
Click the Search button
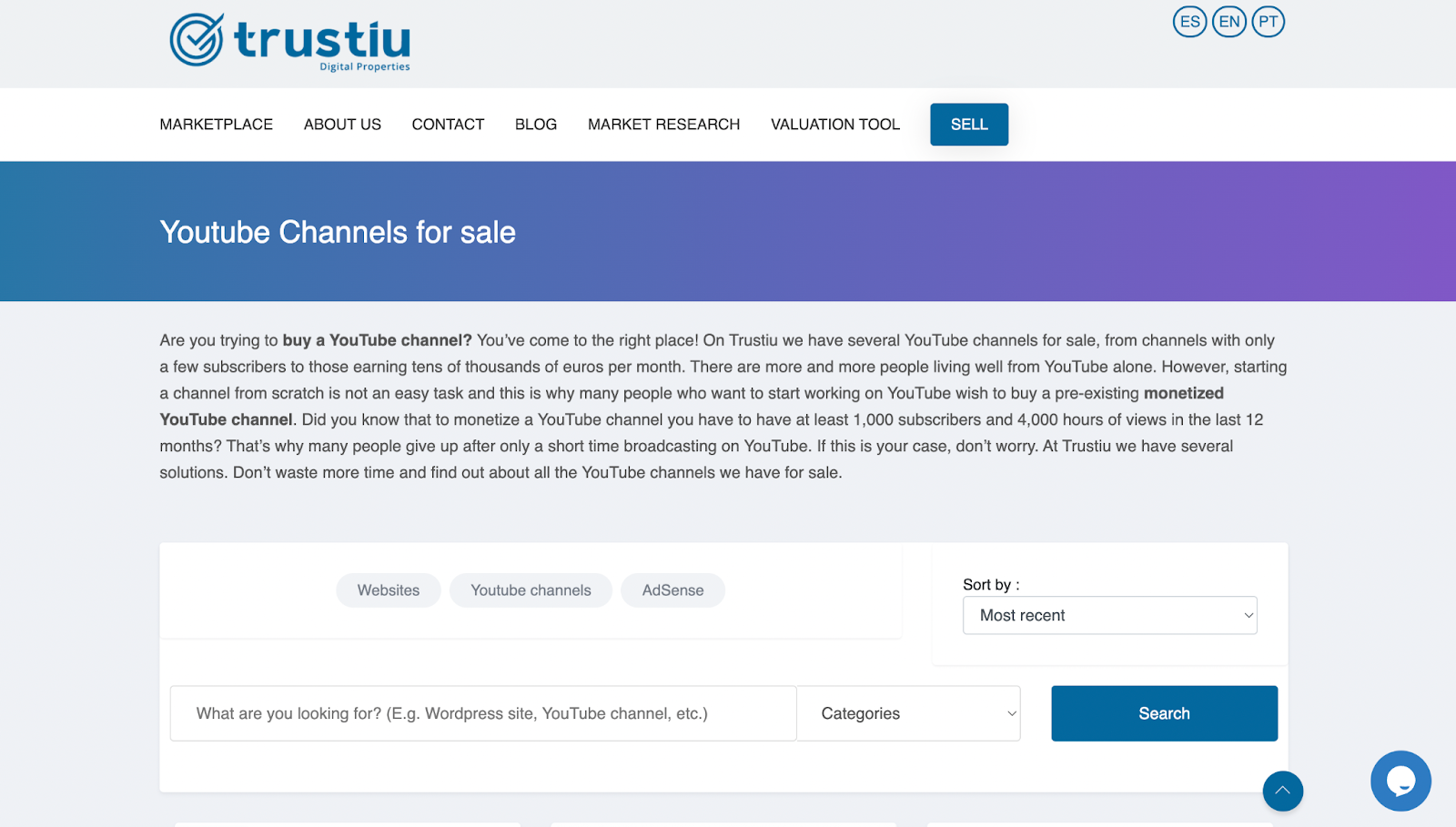click(1164, 713)
